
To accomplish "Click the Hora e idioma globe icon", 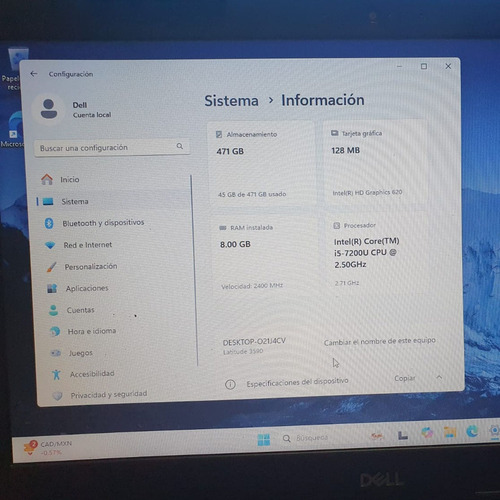I will (55, 332).
